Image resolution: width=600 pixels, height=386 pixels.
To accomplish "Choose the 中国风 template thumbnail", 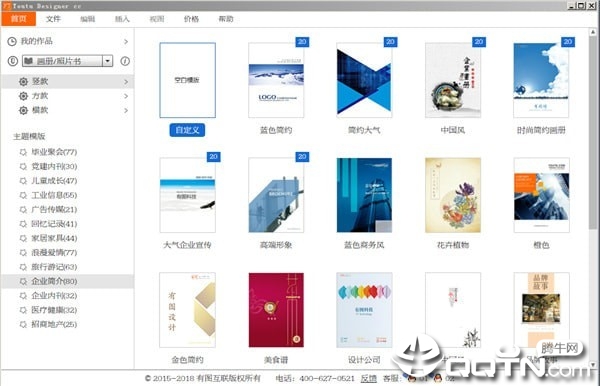I will pyautogui.click(x=453, y=80).
